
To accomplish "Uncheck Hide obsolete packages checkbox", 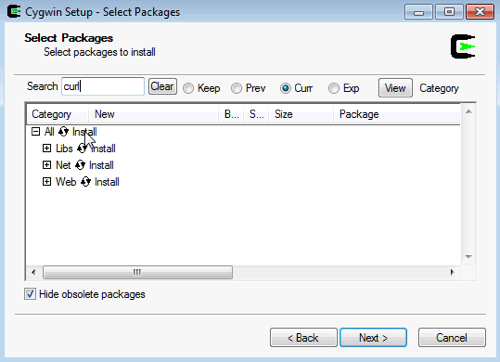I will click(x=30, y=294).
